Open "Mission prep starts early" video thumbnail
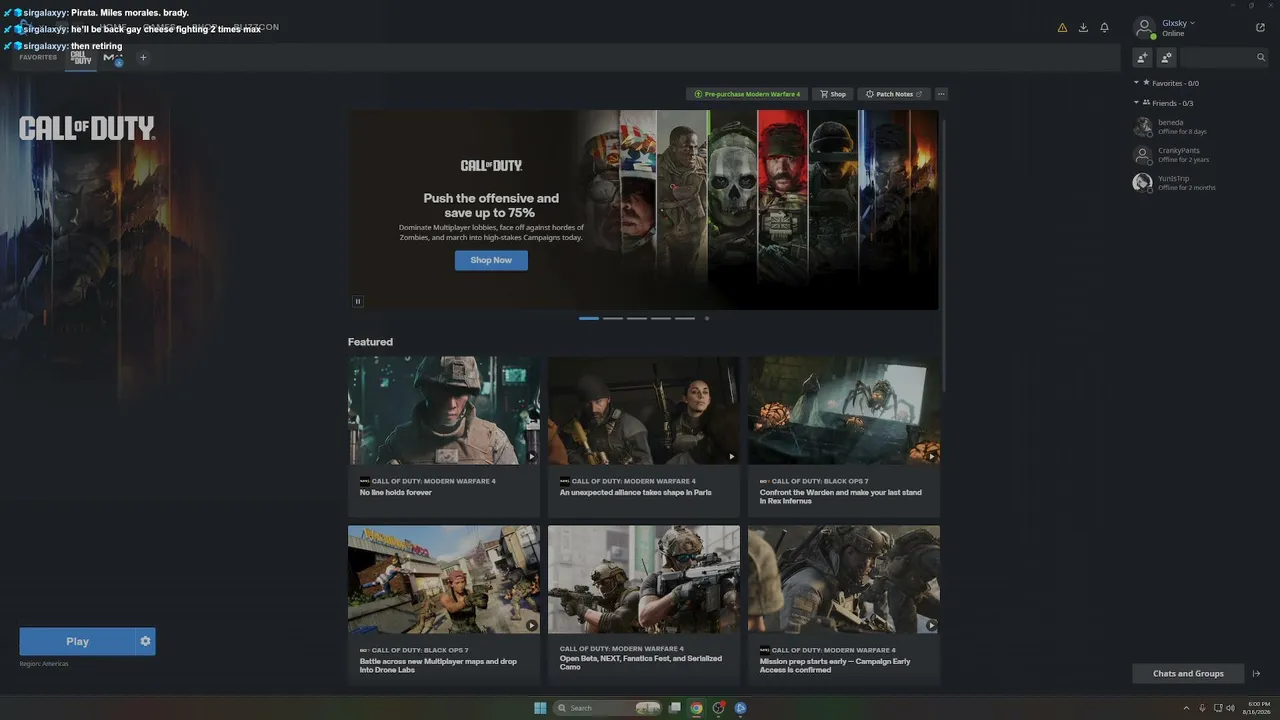Viewport: 1280px width, 720px height. click(x=844, y=580)
